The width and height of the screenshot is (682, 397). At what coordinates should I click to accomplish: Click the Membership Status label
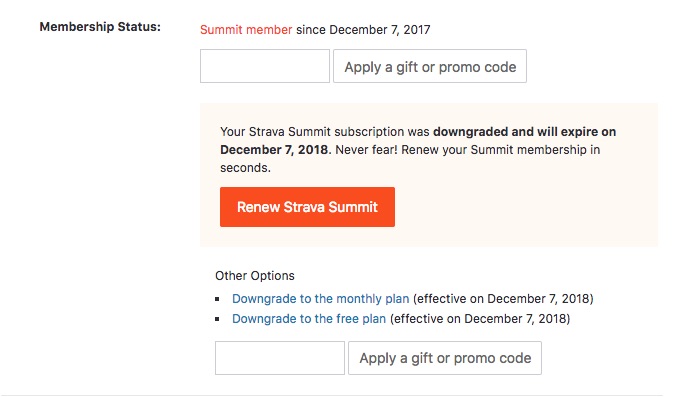tap(100, 27)
